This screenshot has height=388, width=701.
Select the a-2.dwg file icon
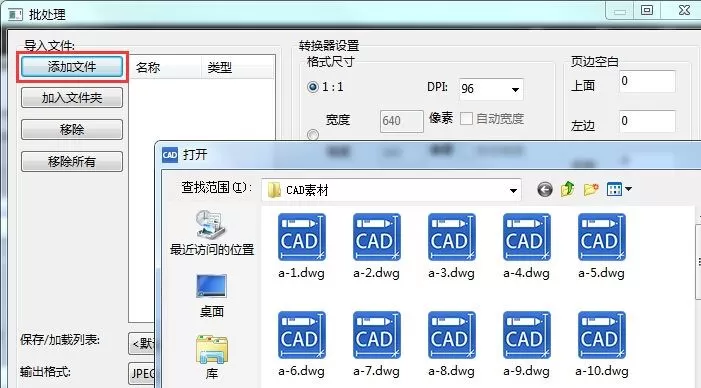pyautogui.click(x=377, y=237)
